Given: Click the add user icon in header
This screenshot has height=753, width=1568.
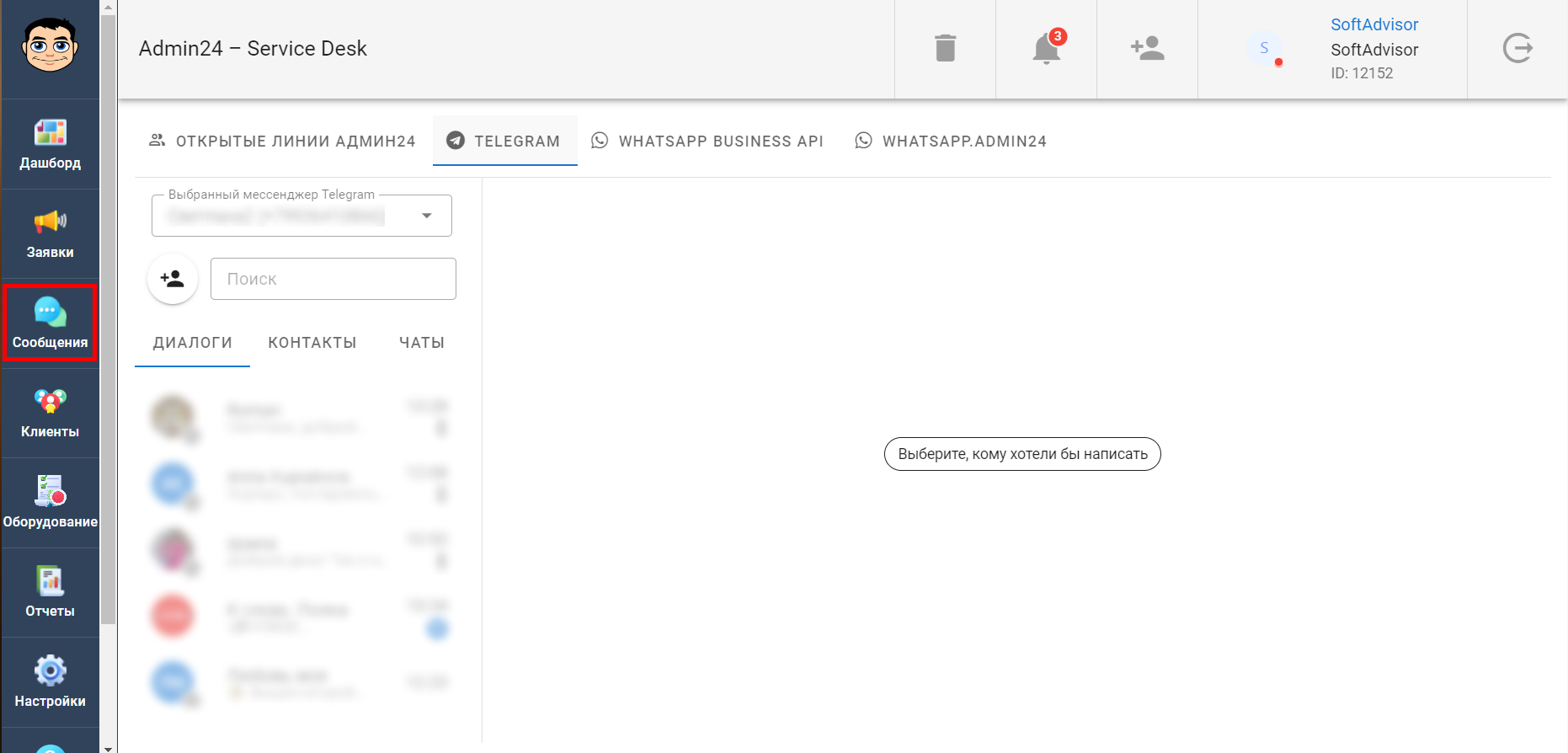Looking at the screenshot, I should (x=1147, y=49).
